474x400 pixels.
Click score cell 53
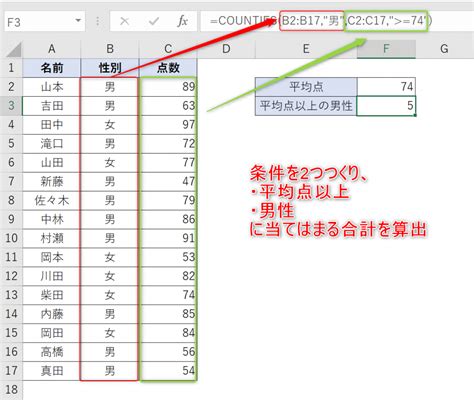(168, 257)
